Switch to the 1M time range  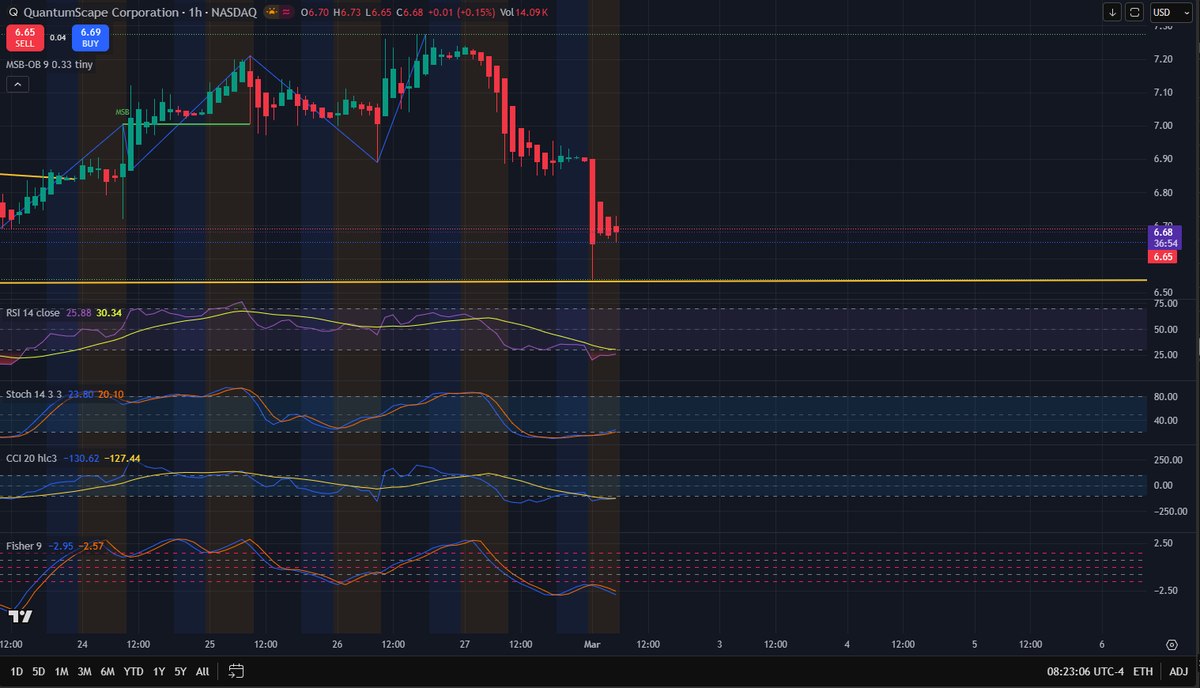click(62, 671)
